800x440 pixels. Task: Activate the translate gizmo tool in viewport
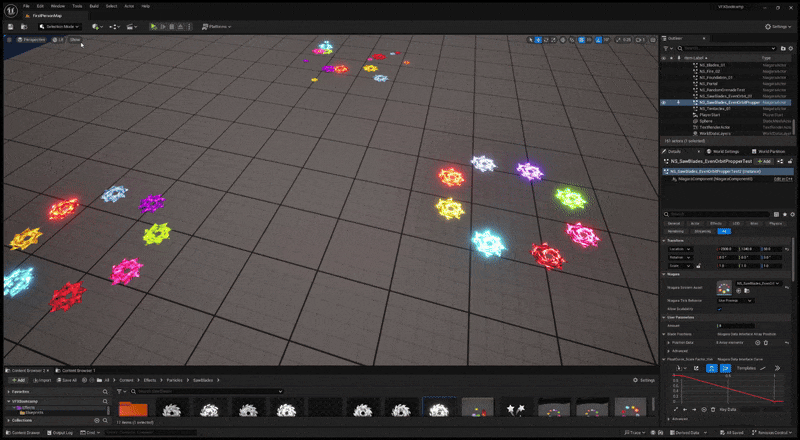(x=538, y=40)
